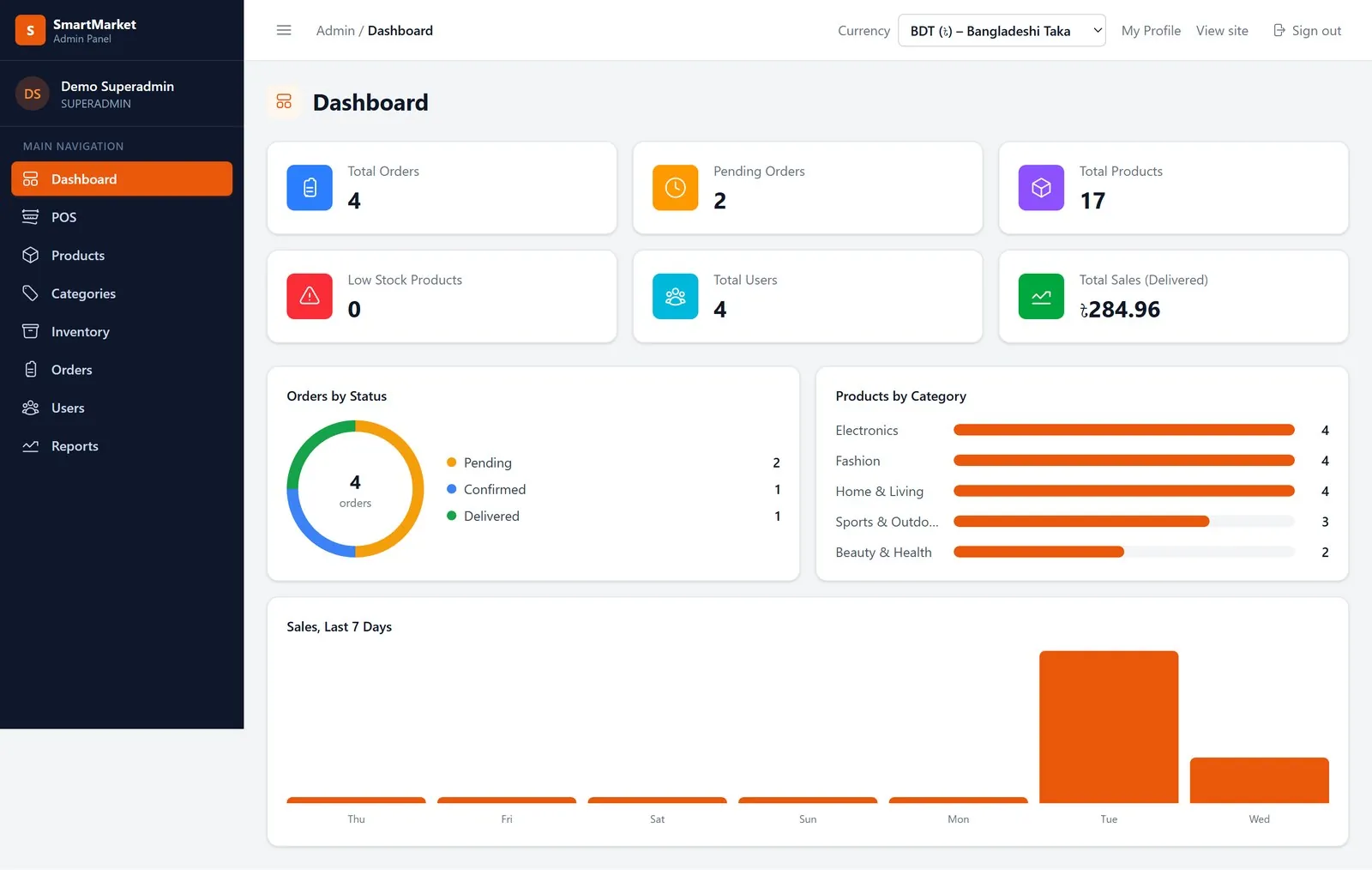Click the Demo Superadmin name
This screenshot has width=1372, height=870.
coord(117,86)
